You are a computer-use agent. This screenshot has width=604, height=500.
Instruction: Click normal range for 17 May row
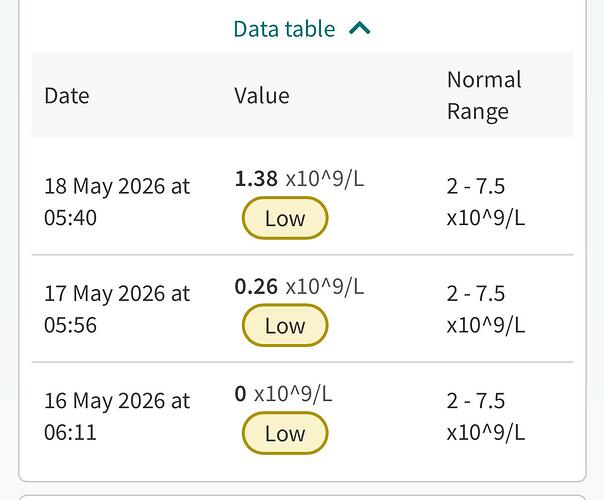tap(486, 309)
